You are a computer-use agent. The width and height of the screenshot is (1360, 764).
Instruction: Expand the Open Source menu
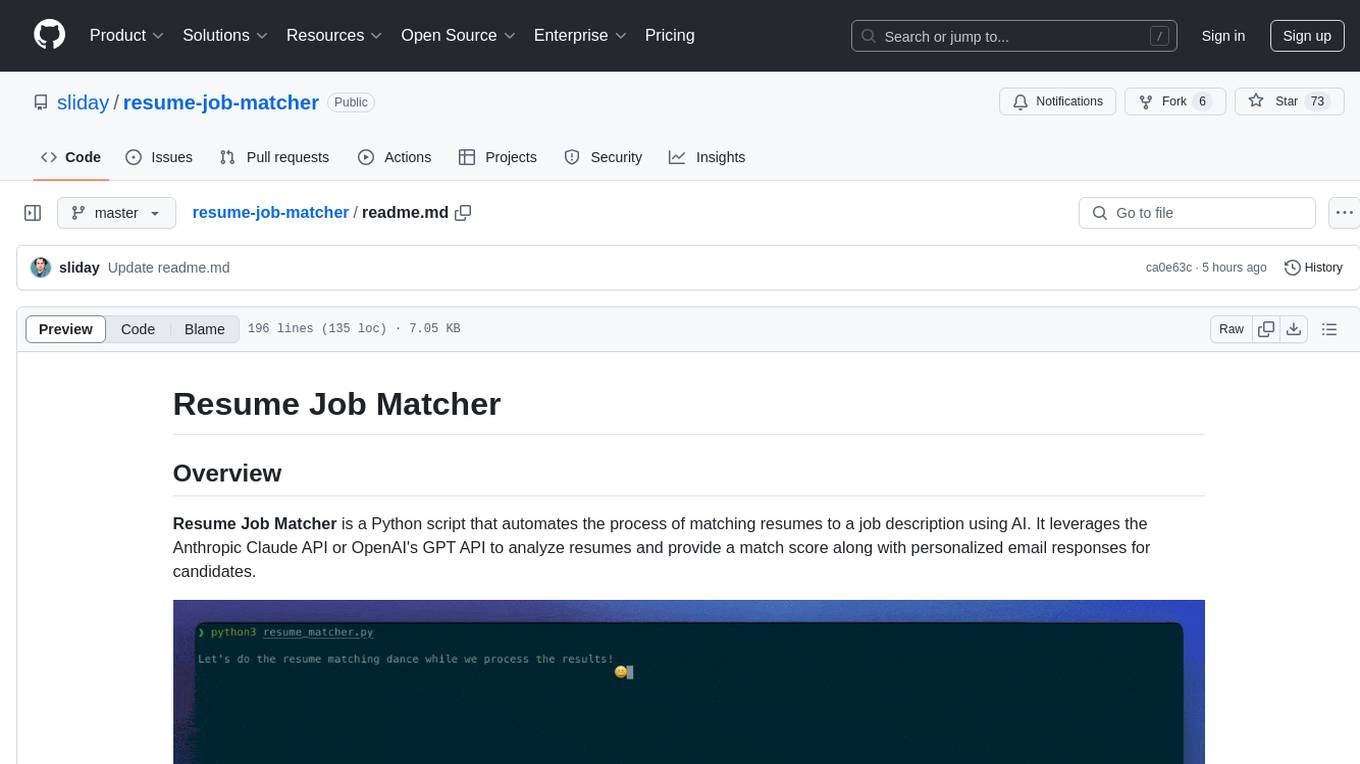click(458, 35)
